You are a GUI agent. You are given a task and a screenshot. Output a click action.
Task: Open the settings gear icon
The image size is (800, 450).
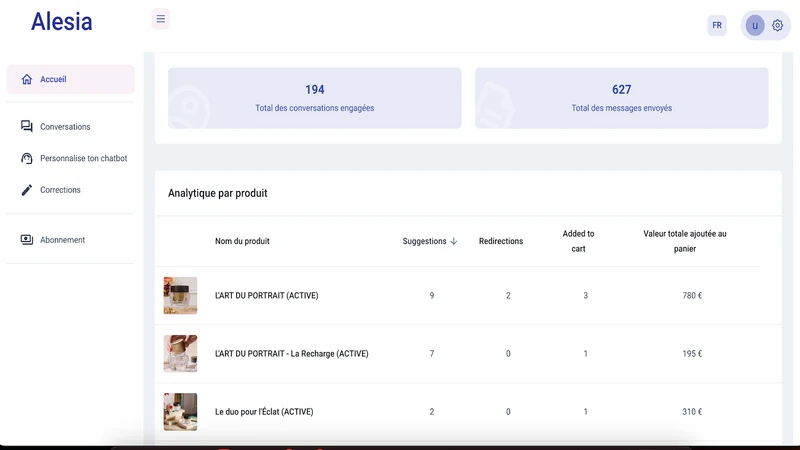pos(777,25)
